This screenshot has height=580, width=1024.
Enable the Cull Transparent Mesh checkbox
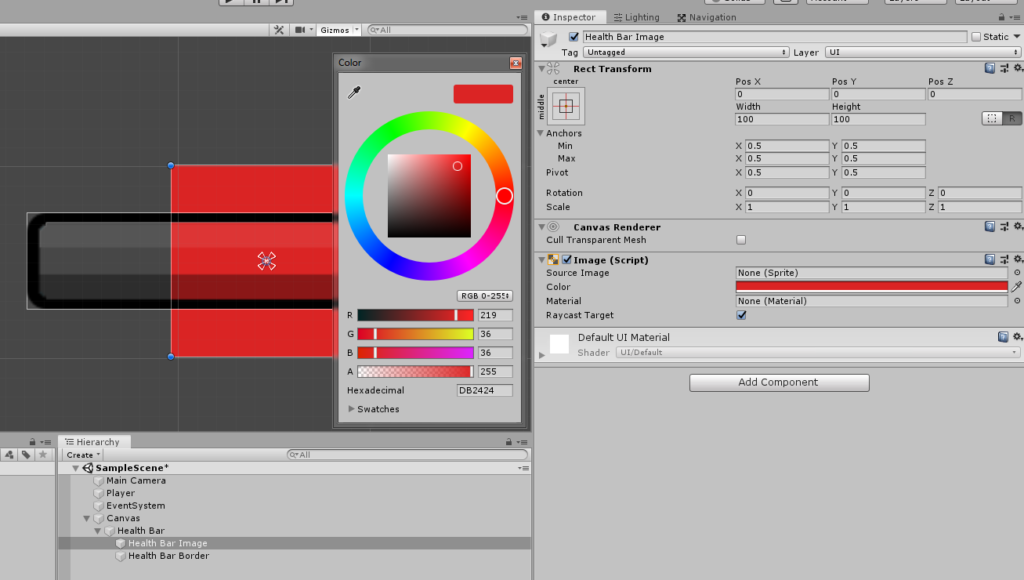click(x=741, y=240)
